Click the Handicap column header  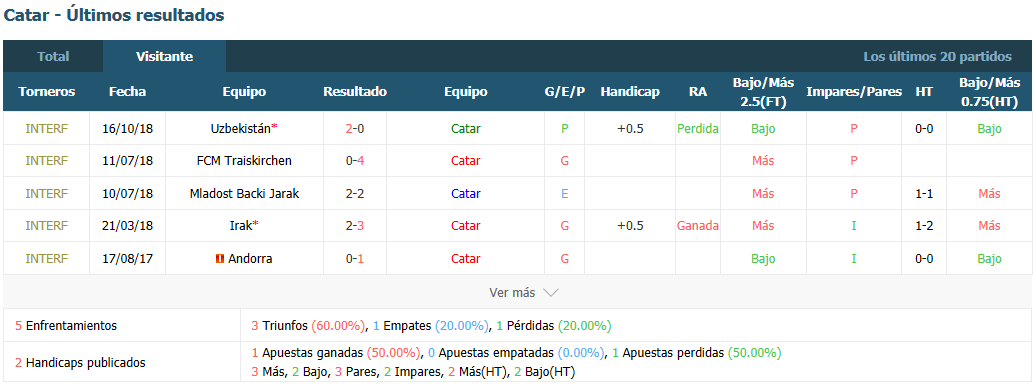click(x=630, y=92)
